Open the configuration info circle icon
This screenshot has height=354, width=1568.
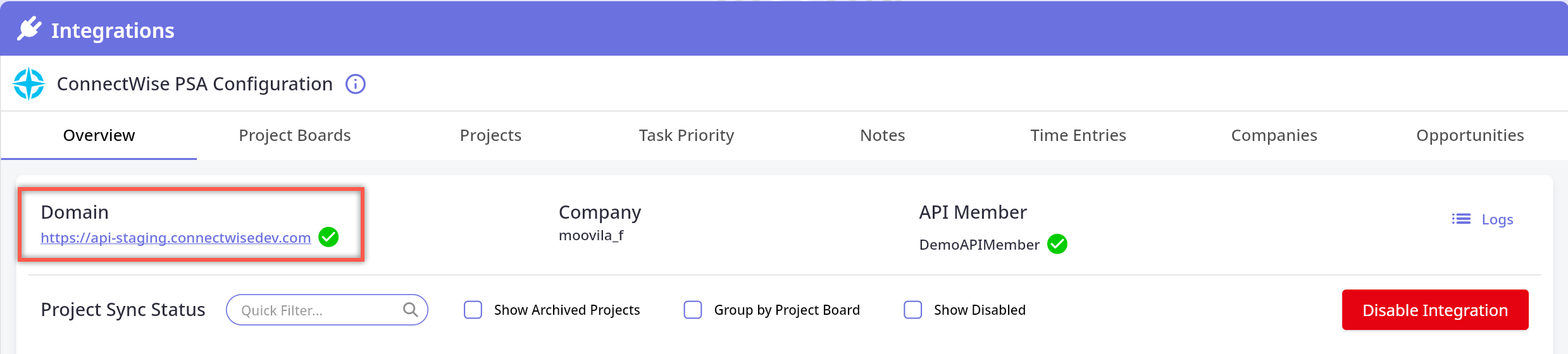[356, 84]
